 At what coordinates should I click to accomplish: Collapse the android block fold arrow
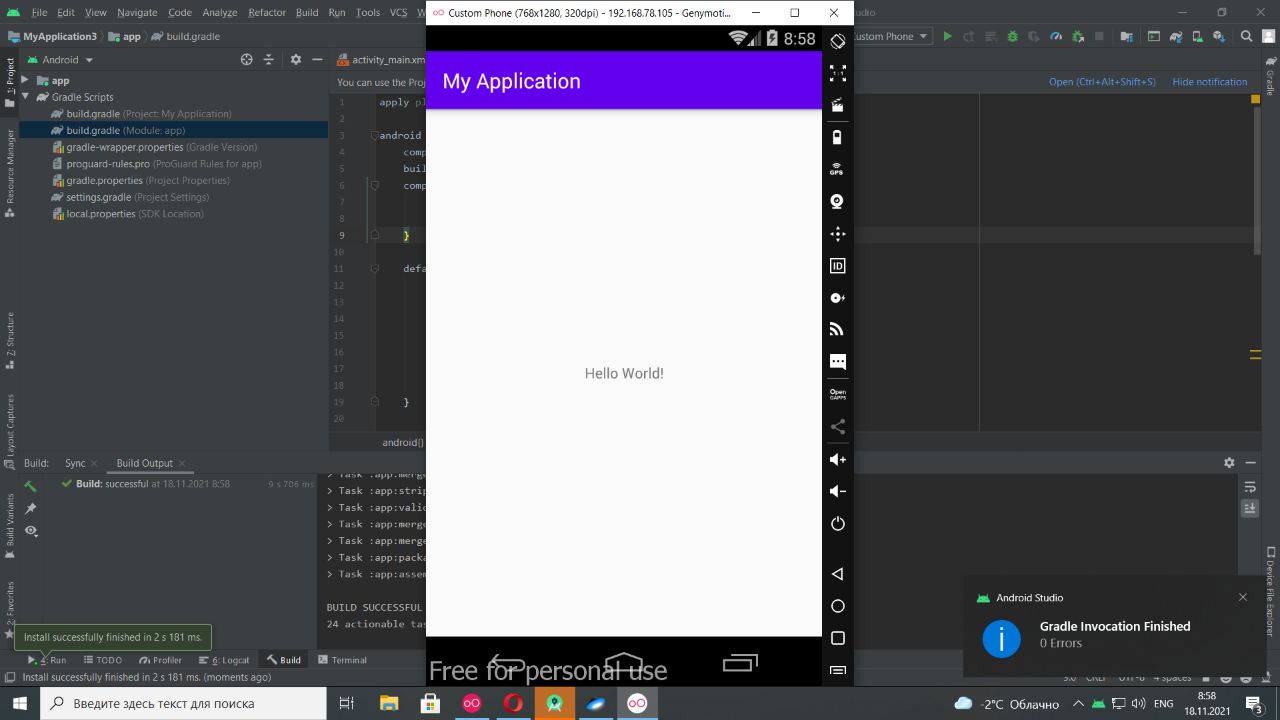tap(374, 135)
